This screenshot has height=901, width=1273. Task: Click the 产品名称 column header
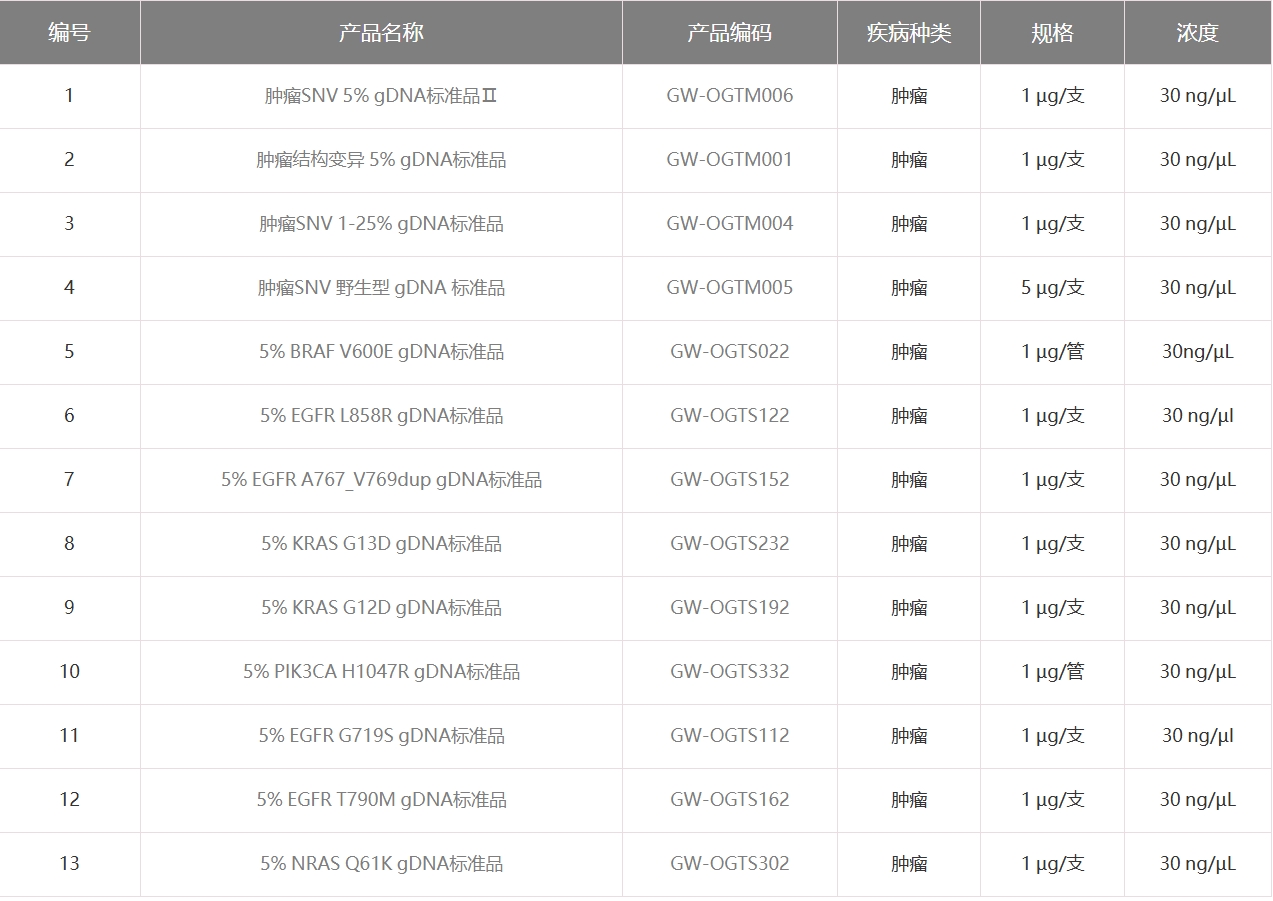381,32
